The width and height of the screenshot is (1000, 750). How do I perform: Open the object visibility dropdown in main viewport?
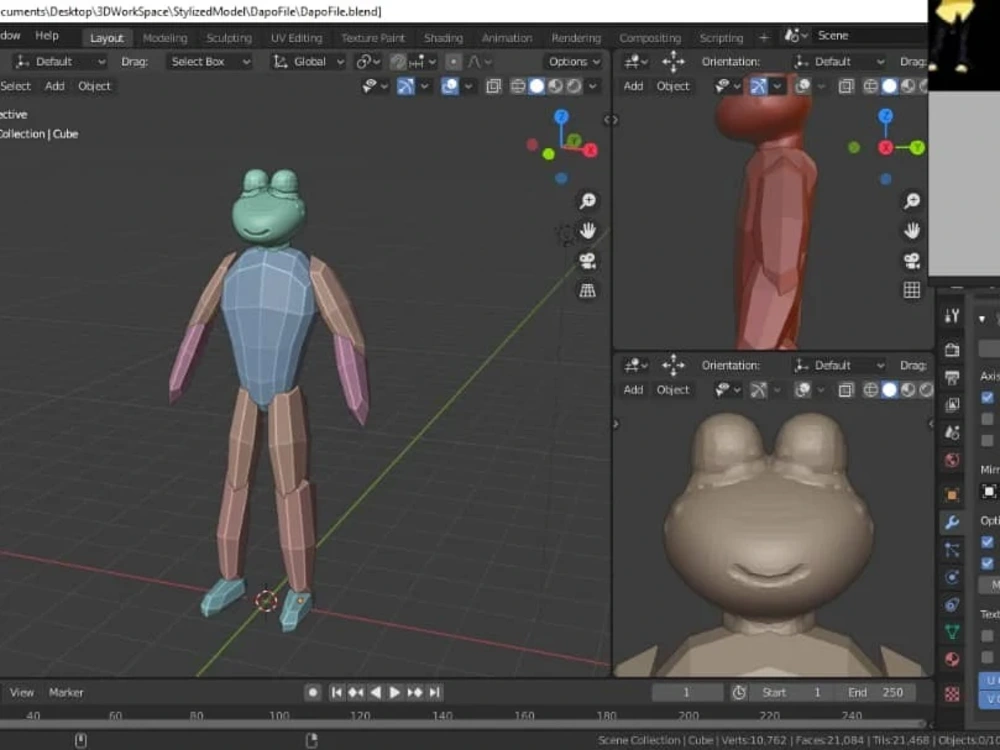click(x=374, y=86)
